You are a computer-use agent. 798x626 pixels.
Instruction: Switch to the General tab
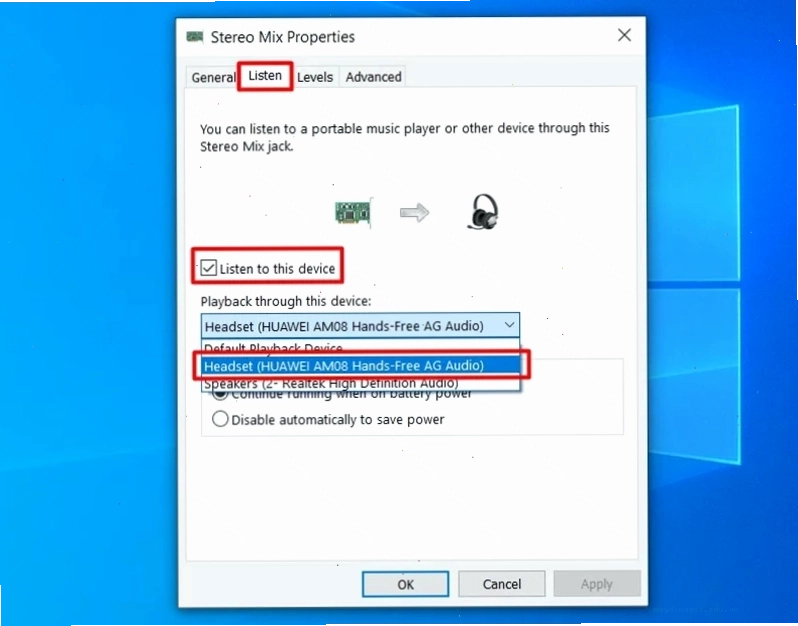(x=213, y=77)
